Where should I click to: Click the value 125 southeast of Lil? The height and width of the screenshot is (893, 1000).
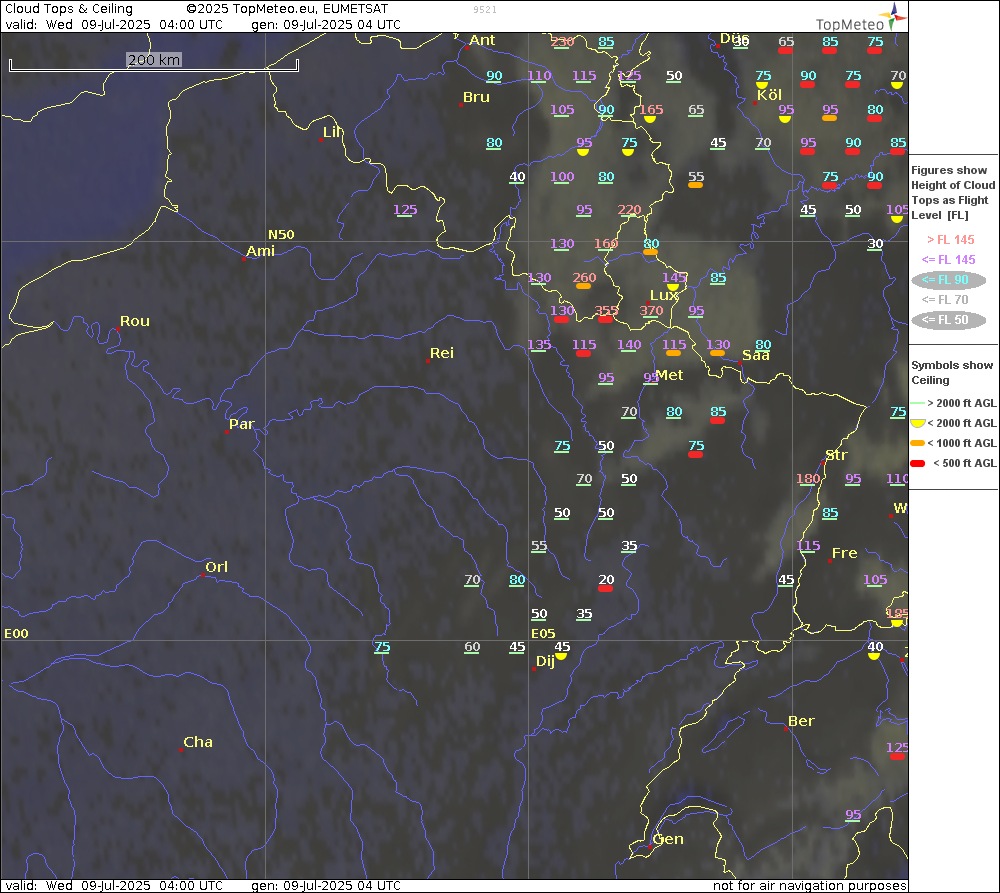[x=405, y=210]
